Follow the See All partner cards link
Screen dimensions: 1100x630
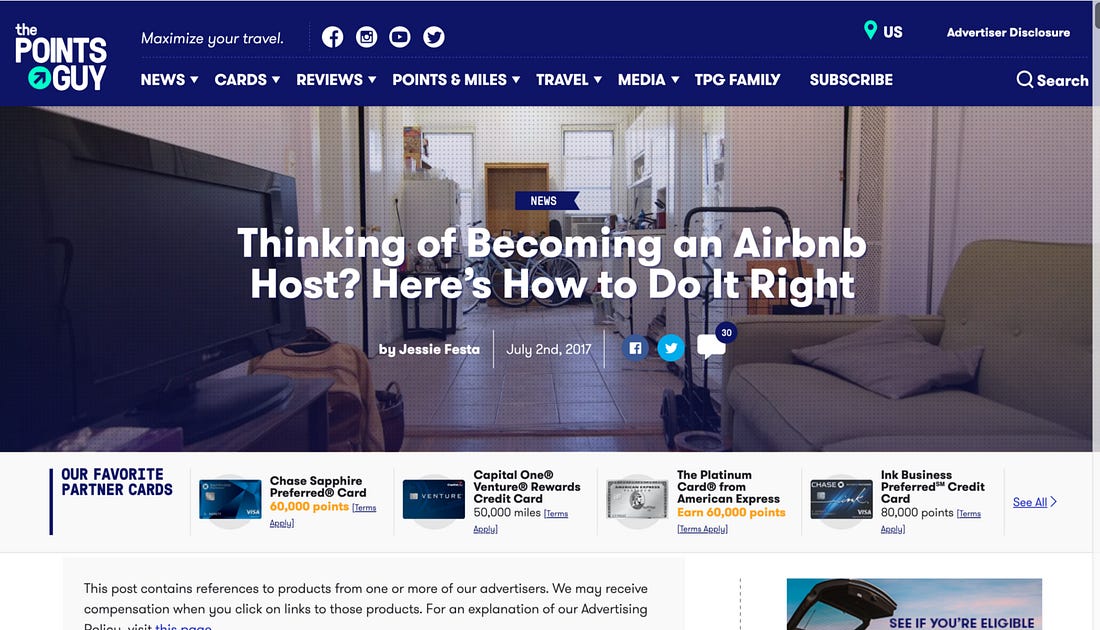[x=1035, y=502]
